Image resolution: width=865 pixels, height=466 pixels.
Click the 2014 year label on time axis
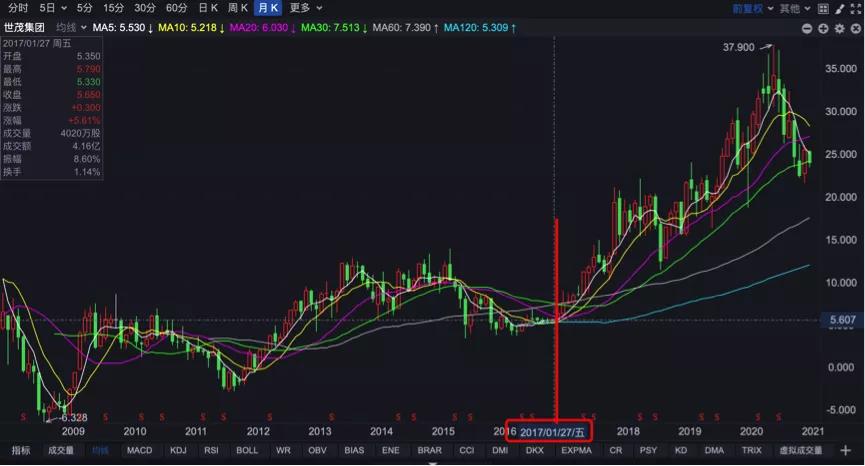381,432
